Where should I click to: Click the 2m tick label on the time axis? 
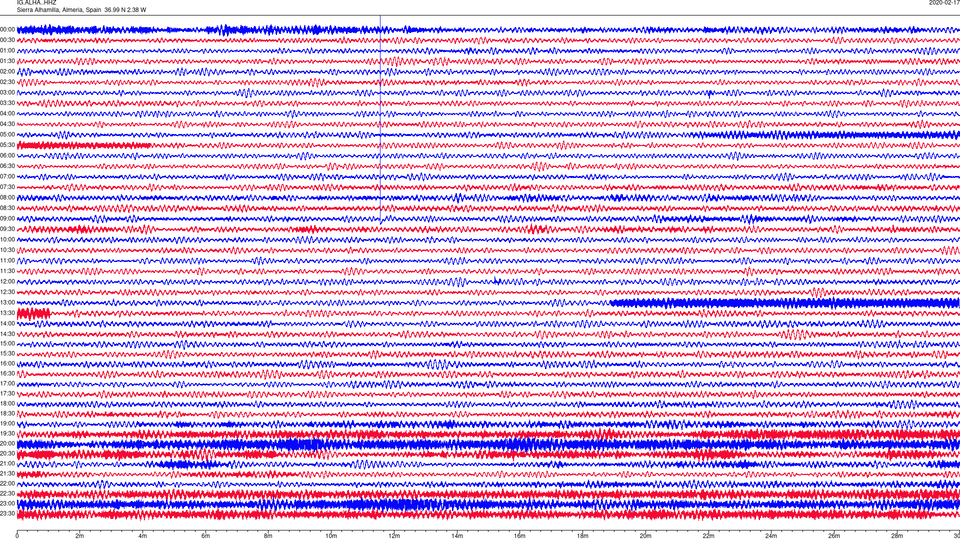coord(80,536)
